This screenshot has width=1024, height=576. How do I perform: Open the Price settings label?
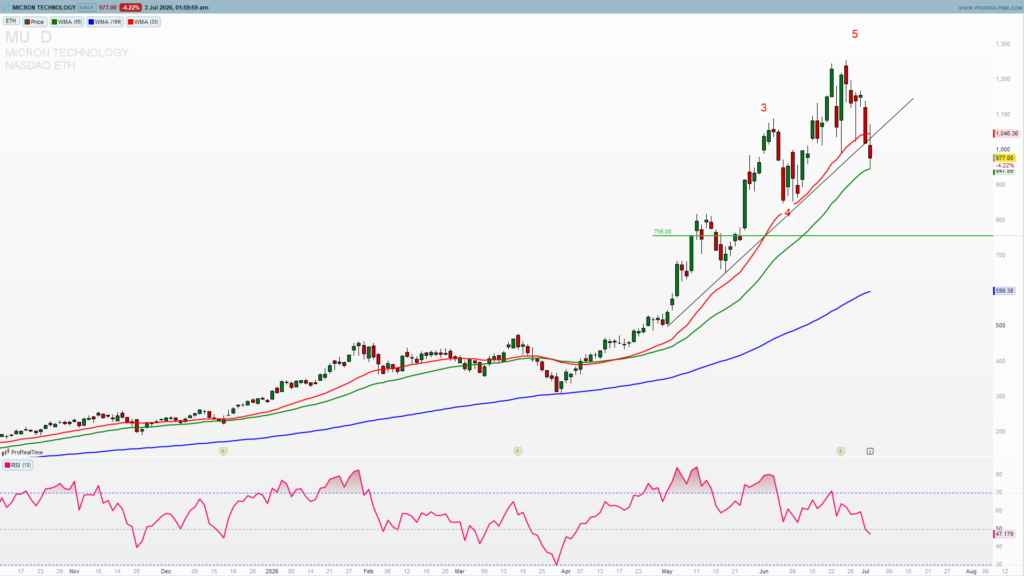coord(35,22)
